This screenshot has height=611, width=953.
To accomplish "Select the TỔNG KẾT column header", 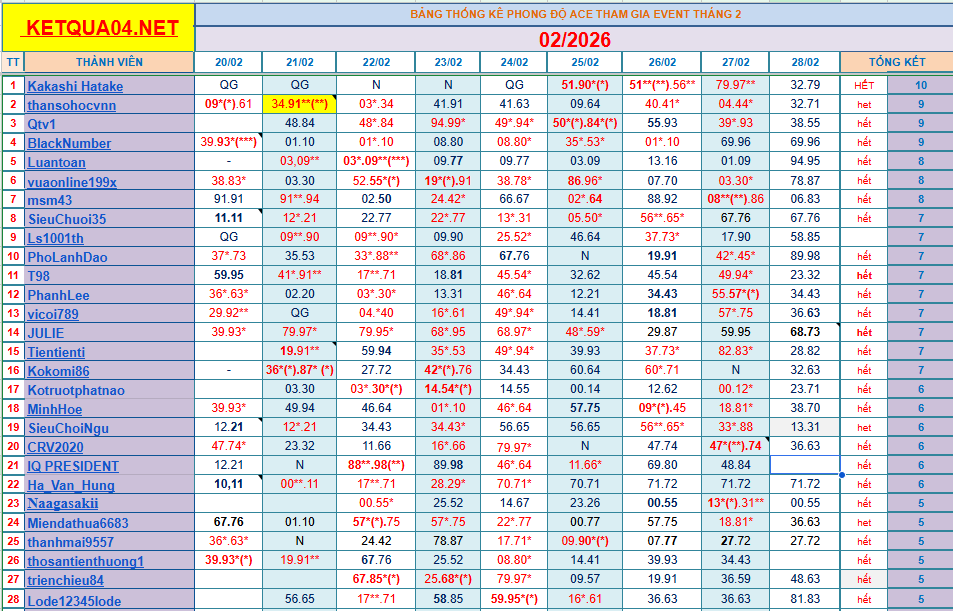I will 897,62.
